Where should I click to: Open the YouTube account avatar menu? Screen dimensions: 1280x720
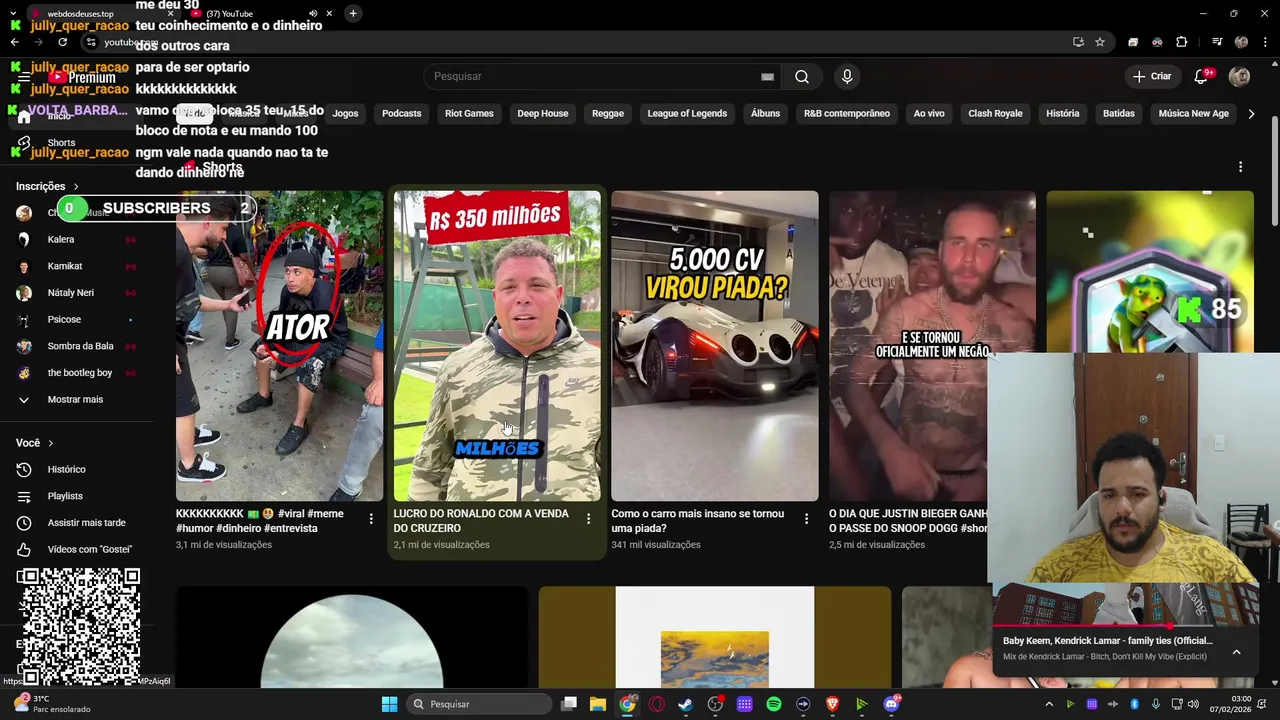(1239, 77)
